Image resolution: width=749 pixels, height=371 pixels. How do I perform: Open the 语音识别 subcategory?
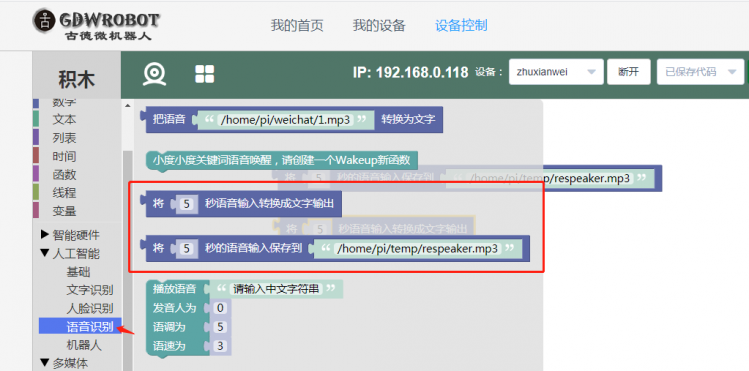(x=80, y=327)
